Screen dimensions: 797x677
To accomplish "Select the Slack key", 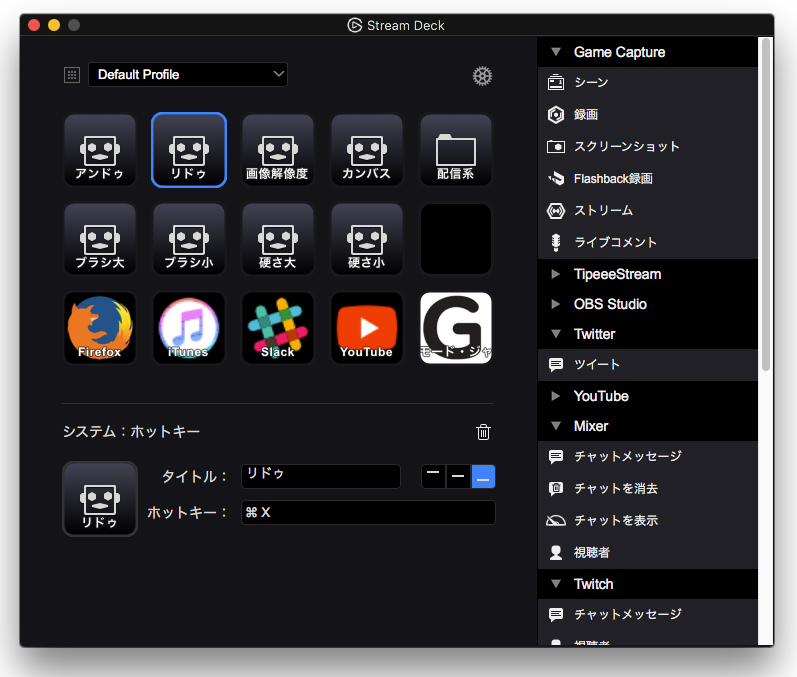I will click(278, 328).
